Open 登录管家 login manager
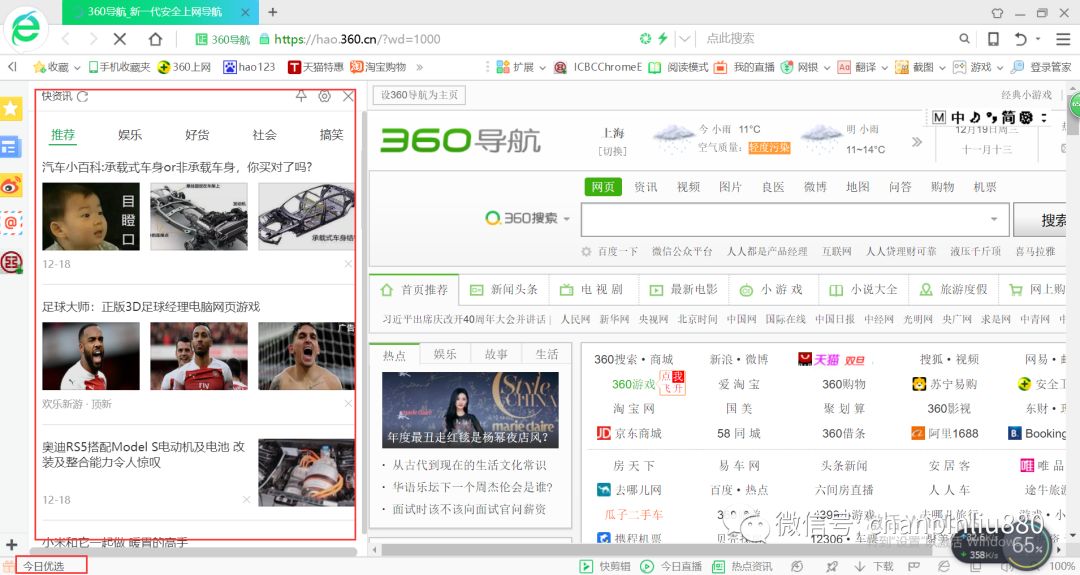 1041,67
